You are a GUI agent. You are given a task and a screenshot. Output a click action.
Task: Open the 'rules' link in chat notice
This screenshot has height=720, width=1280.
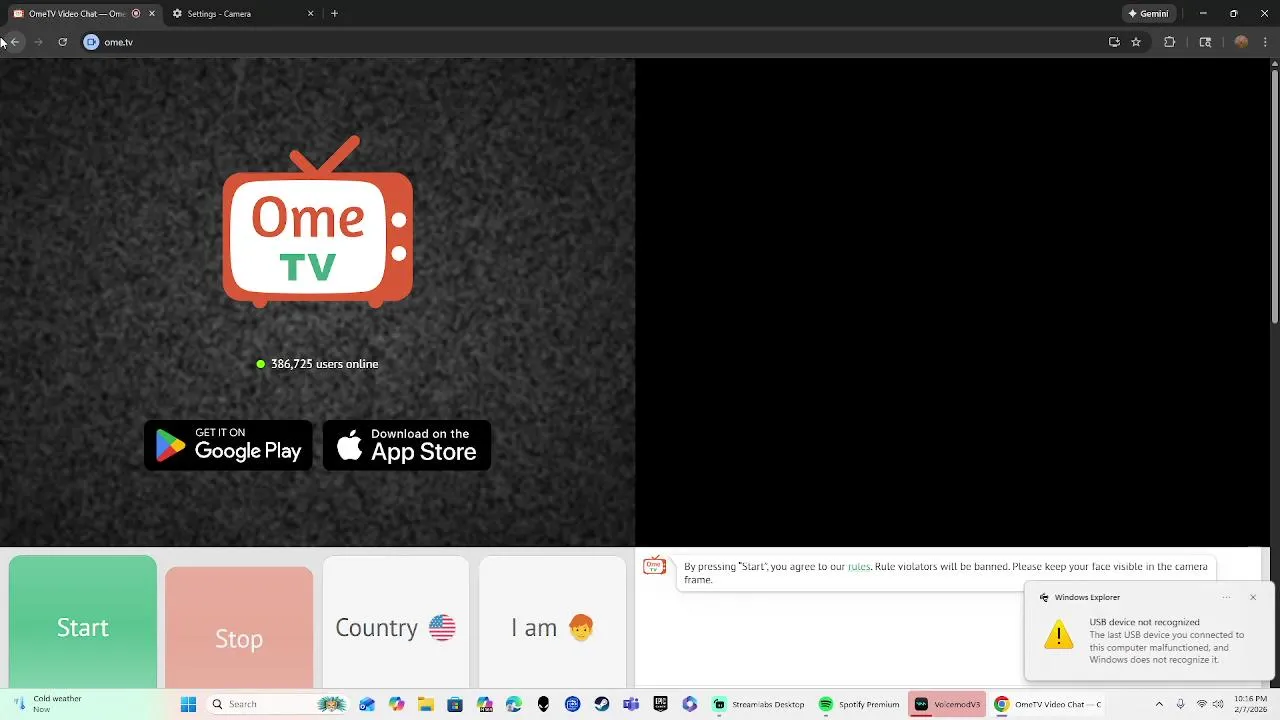pos(859,567)
